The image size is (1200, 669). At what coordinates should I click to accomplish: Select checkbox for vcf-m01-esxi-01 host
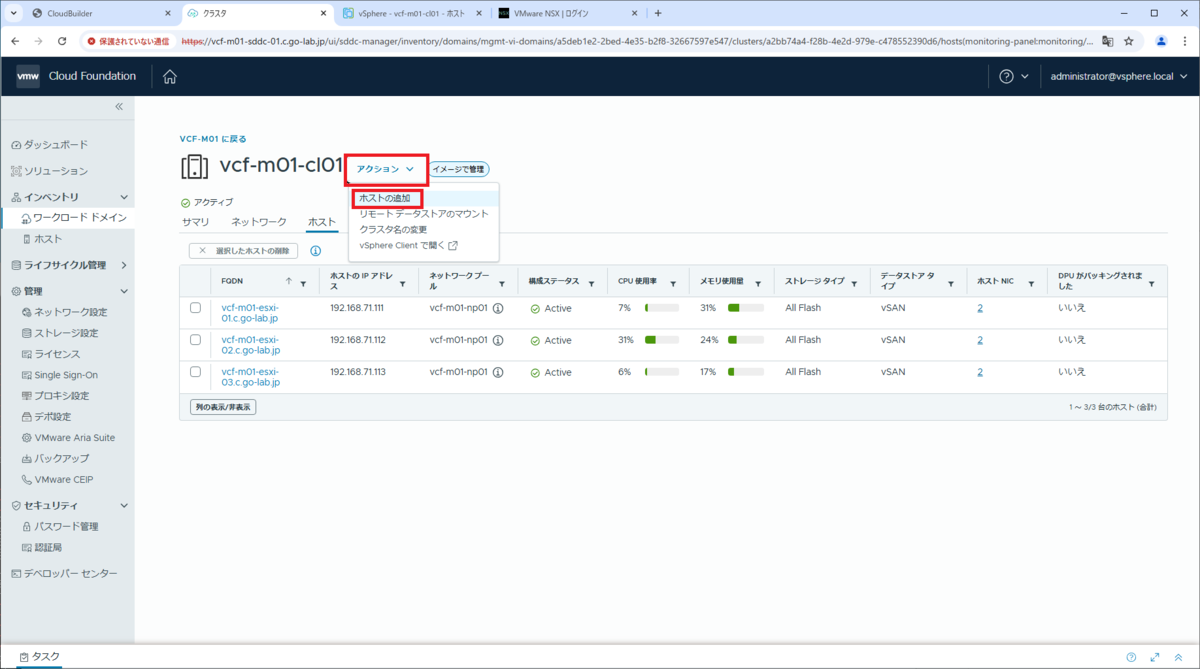[196, 308]
